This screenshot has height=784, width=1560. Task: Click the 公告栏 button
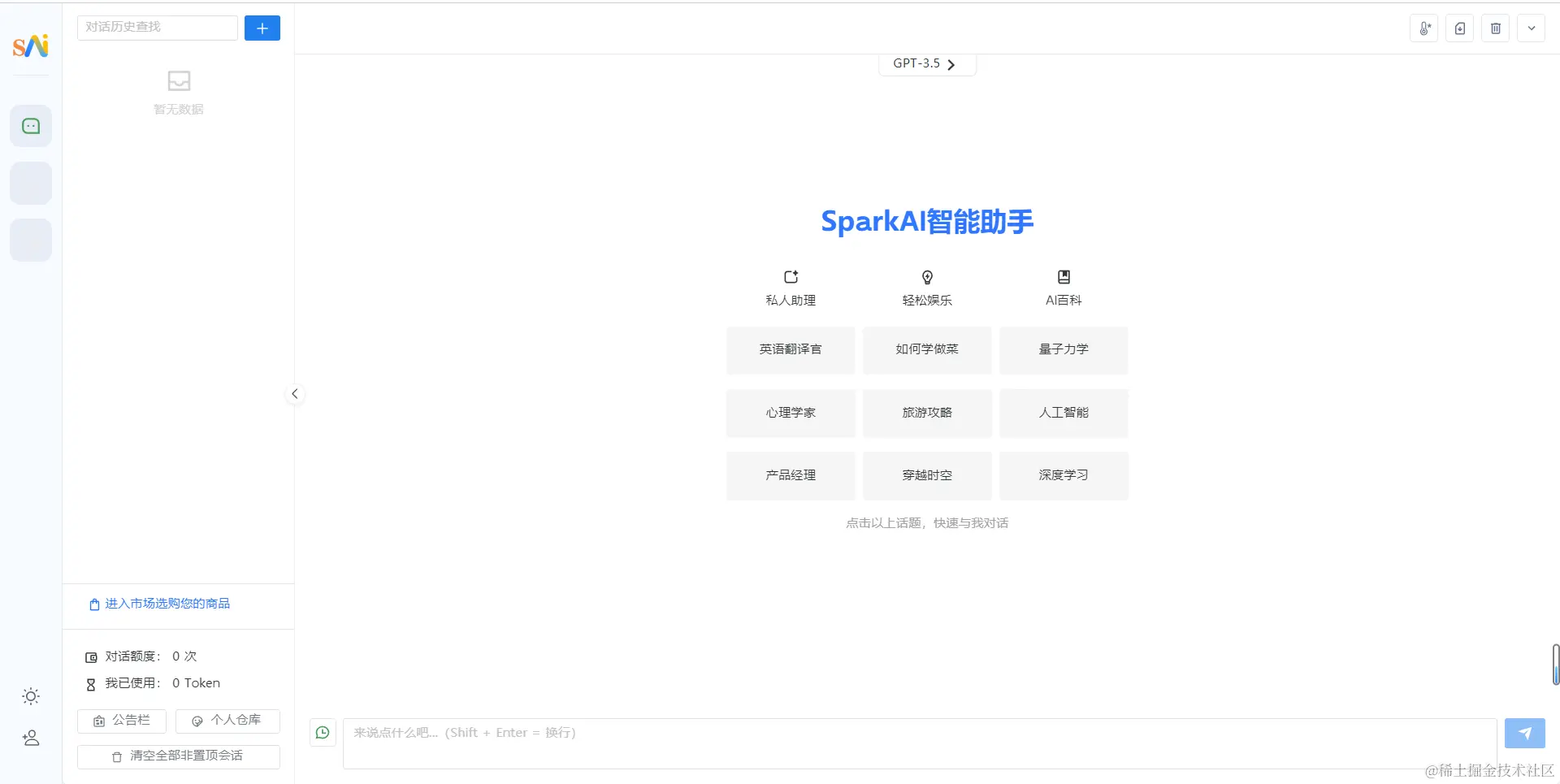(122, 721)
